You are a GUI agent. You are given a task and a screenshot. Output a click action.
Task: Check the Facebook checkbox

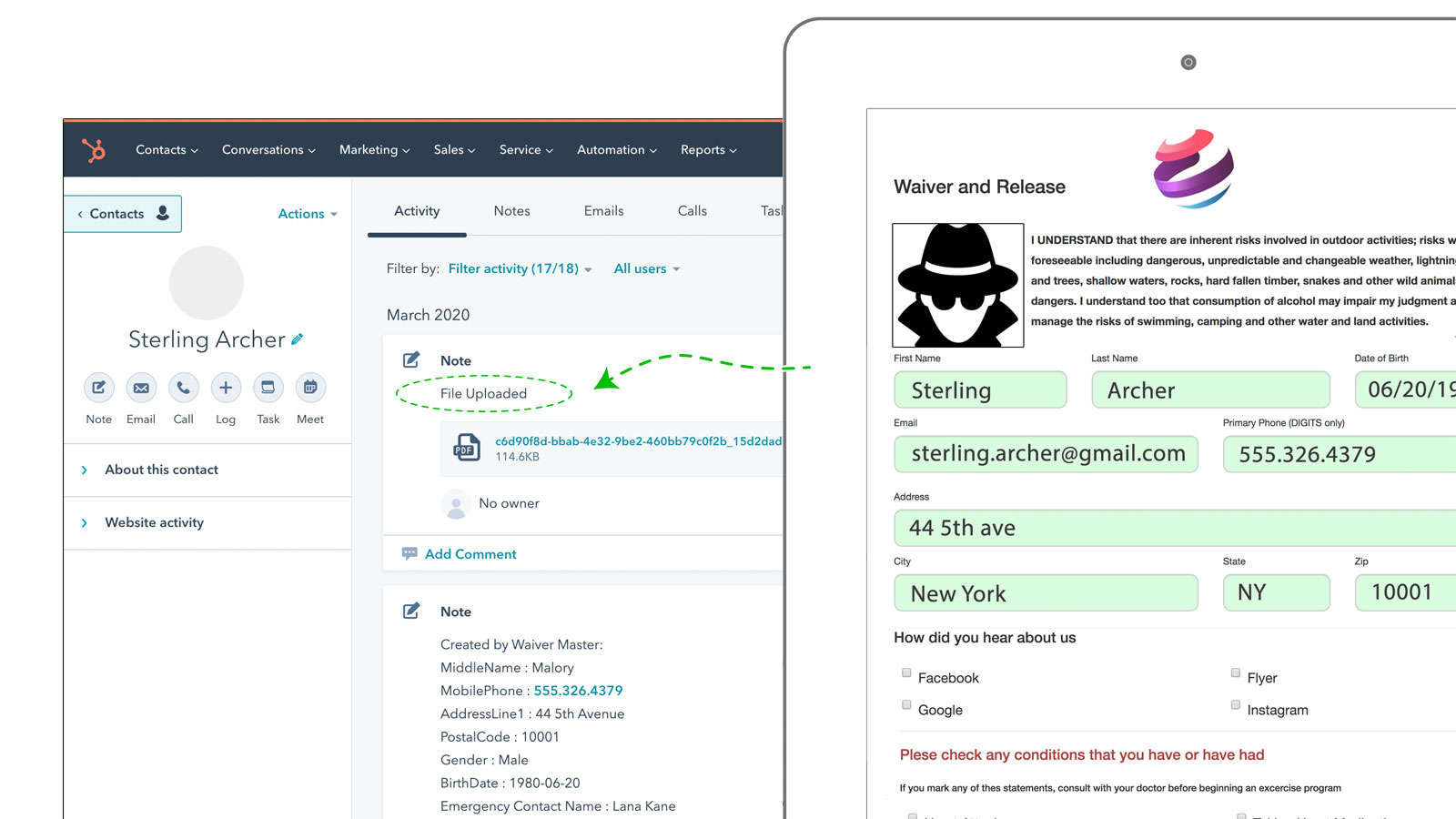(x=906, y=673)
